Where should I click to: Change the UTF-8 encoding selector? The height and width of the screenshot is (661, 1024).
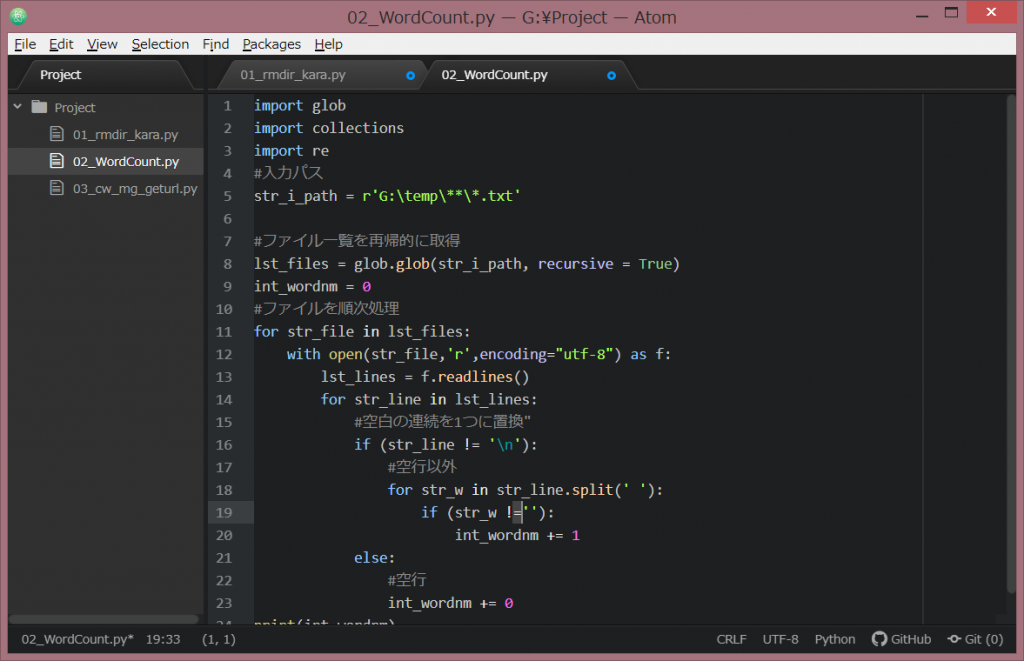tap(780, 639)
